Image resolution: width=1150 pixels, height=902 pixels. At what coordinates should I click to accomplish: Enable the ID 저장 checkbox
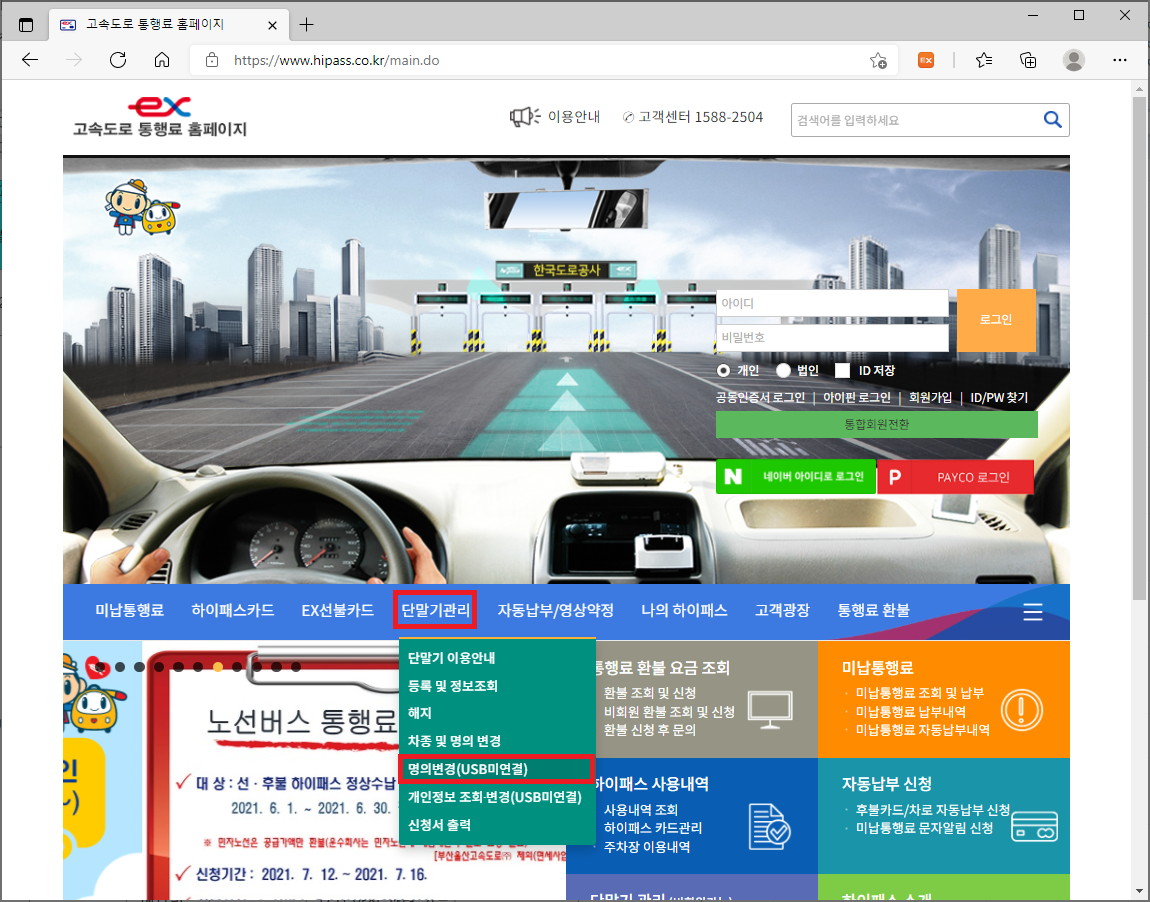point(840,370)
